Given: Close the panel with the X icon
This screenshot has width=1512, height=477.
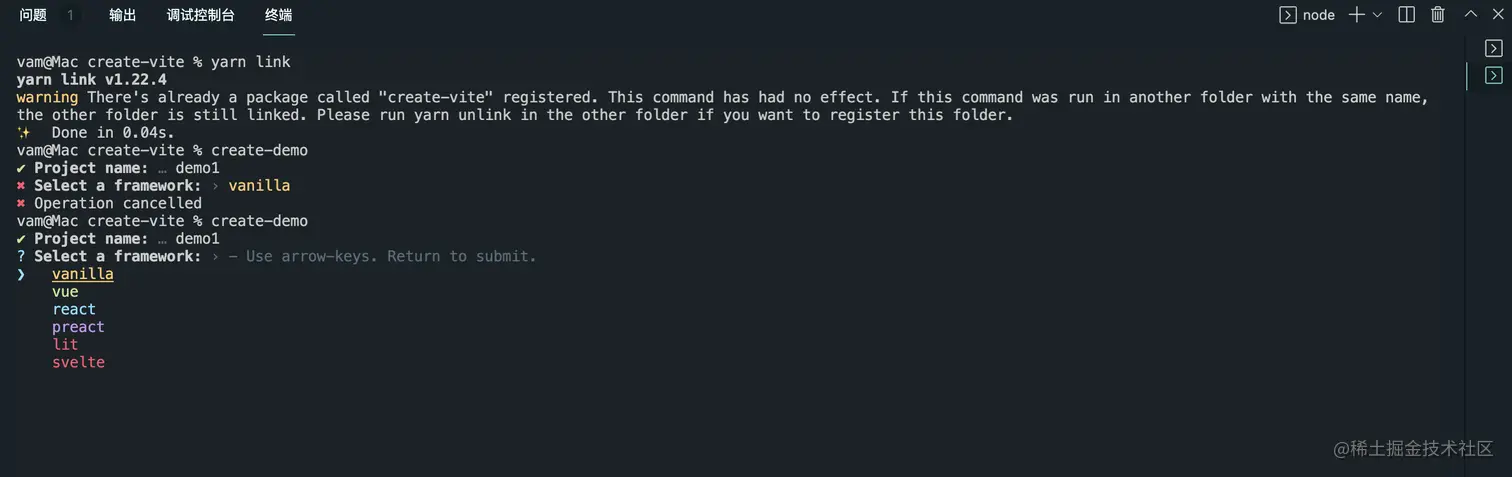Looking at the screenshot, I should pyautogui.click(x=1498, y=14).
